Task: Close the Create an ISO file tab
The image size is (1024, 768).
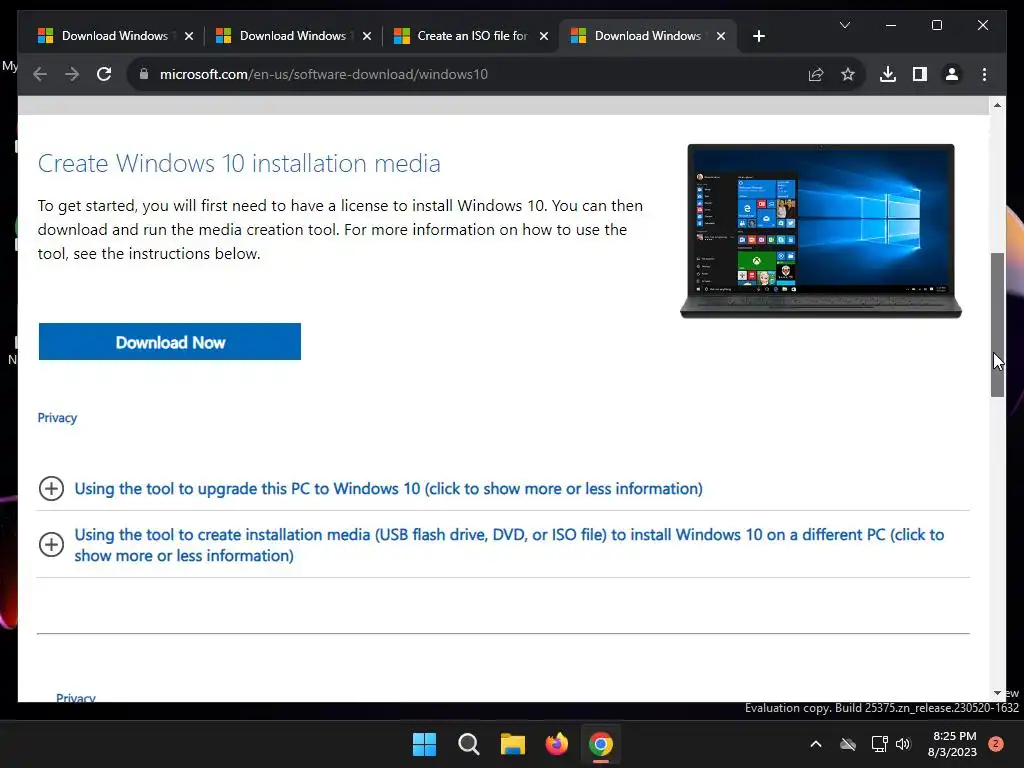Action: coord(543,36)
